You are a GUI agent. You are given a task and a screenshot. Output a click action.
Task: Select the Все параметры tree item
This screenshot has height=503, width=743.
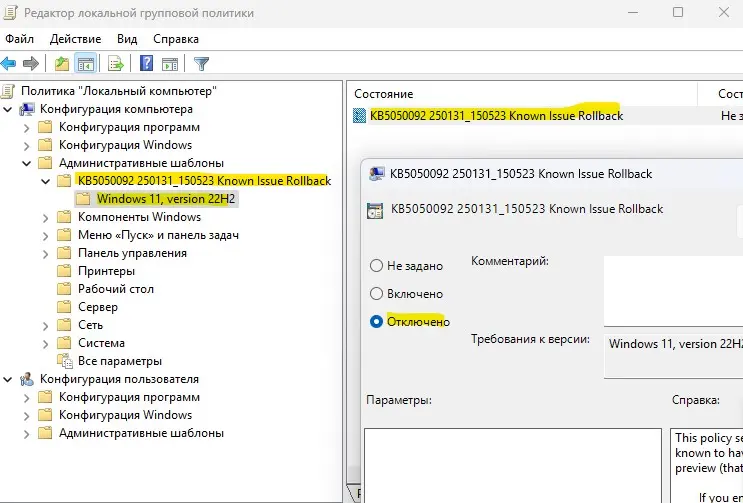tap(120, 361)
